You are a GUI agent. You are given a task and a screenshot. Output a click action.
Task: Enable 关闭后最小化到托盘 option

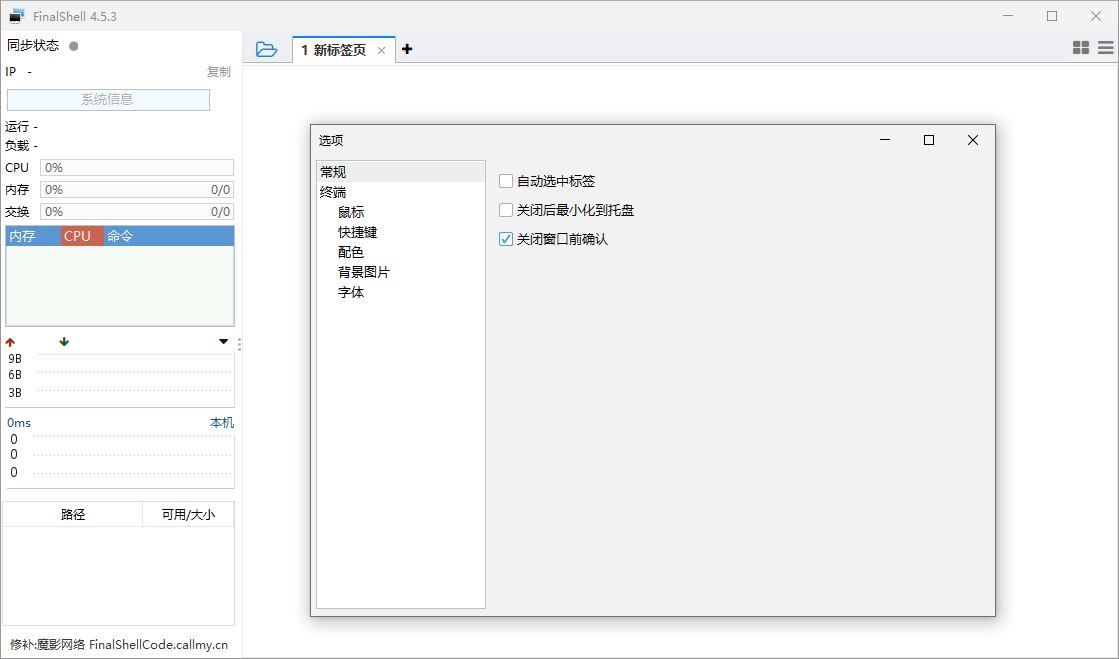click(x=505, y=210)
